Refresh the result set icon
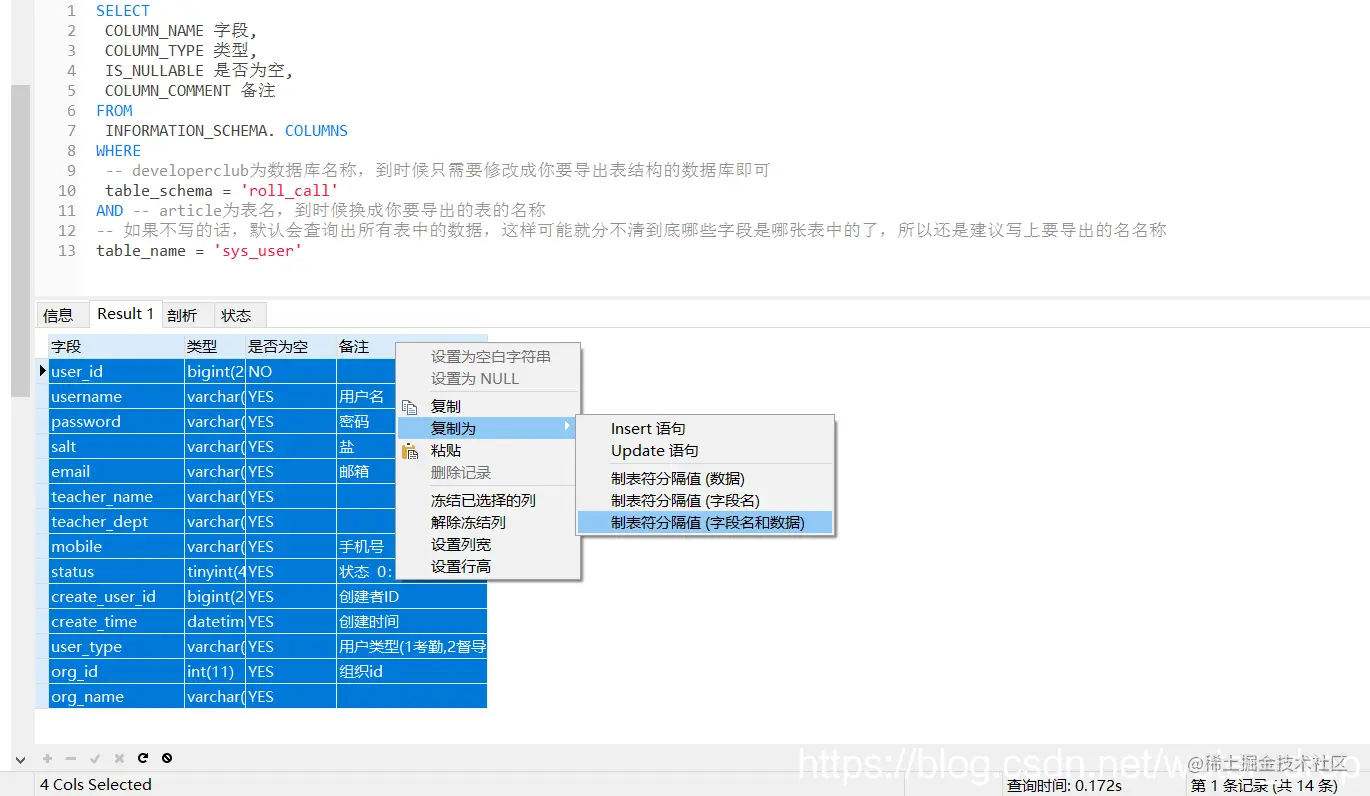The height and width of the screenshot is (796, 1370). click(143, 758)
